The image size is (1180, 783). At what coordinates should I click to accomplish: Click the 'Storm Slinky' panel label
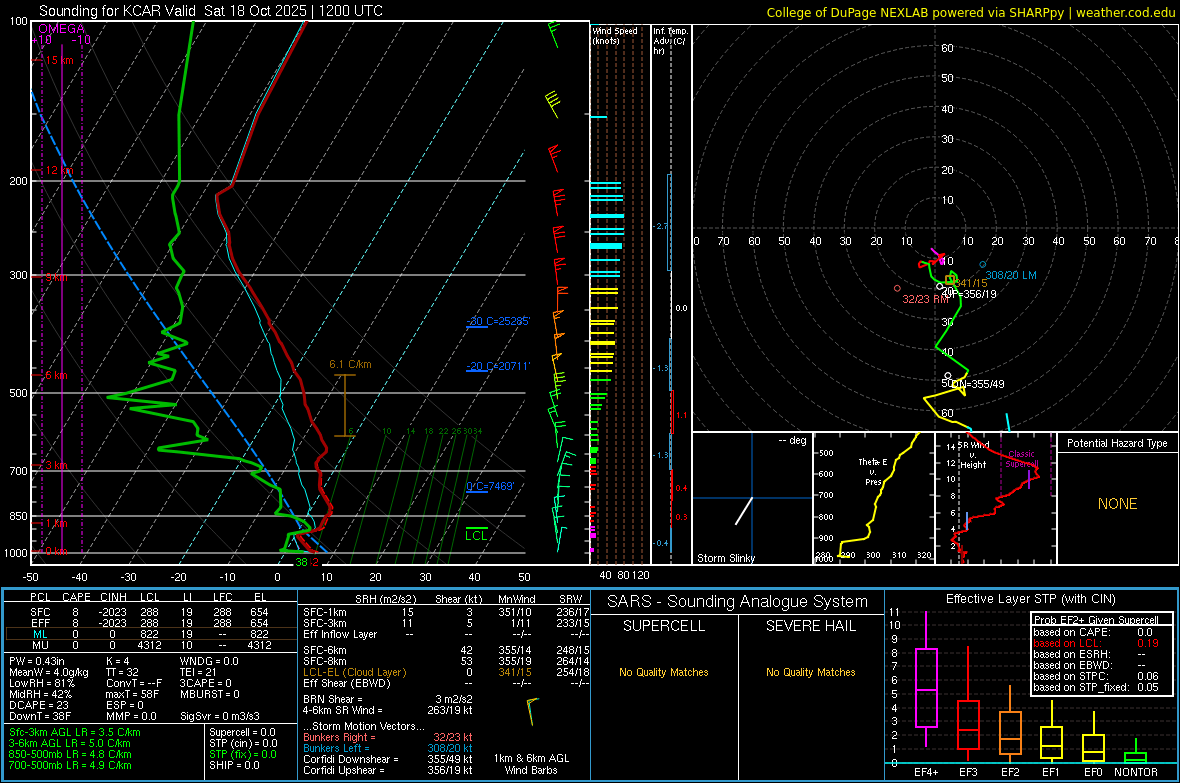click(725, 558)
